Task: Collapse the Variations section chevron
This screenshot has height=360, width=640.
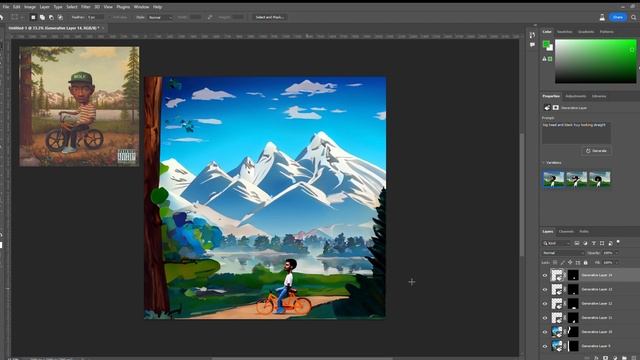Action: click(543, 163)
